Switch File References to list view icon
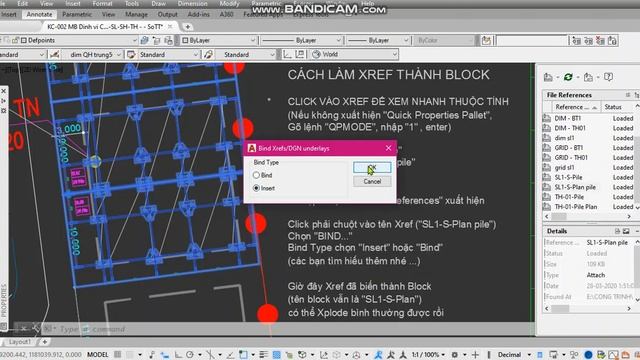This screenshot has width=640, height=360. click(x=628, y=95)
